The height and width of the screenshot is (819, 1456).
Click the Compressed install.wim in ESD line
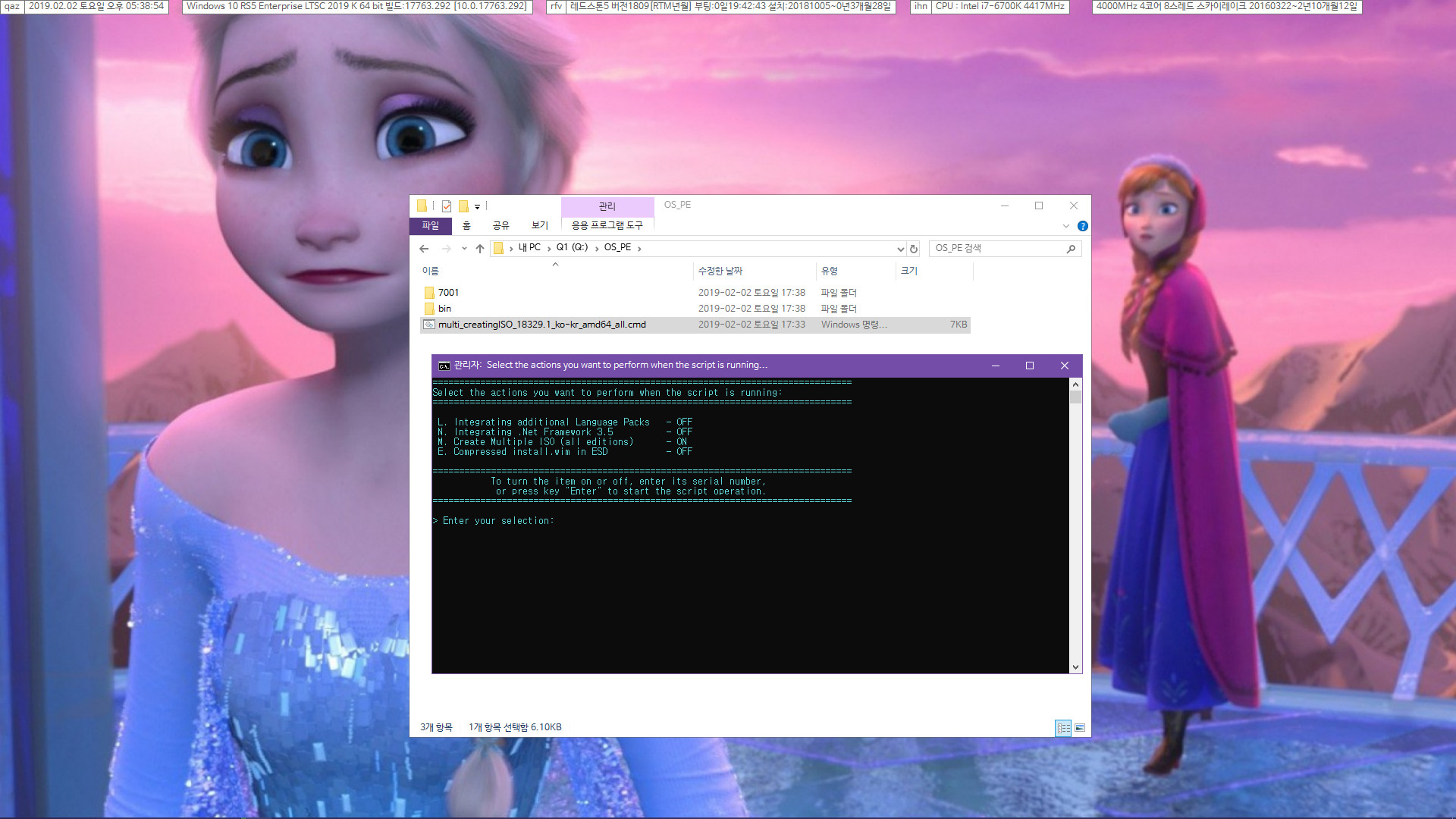565,452
